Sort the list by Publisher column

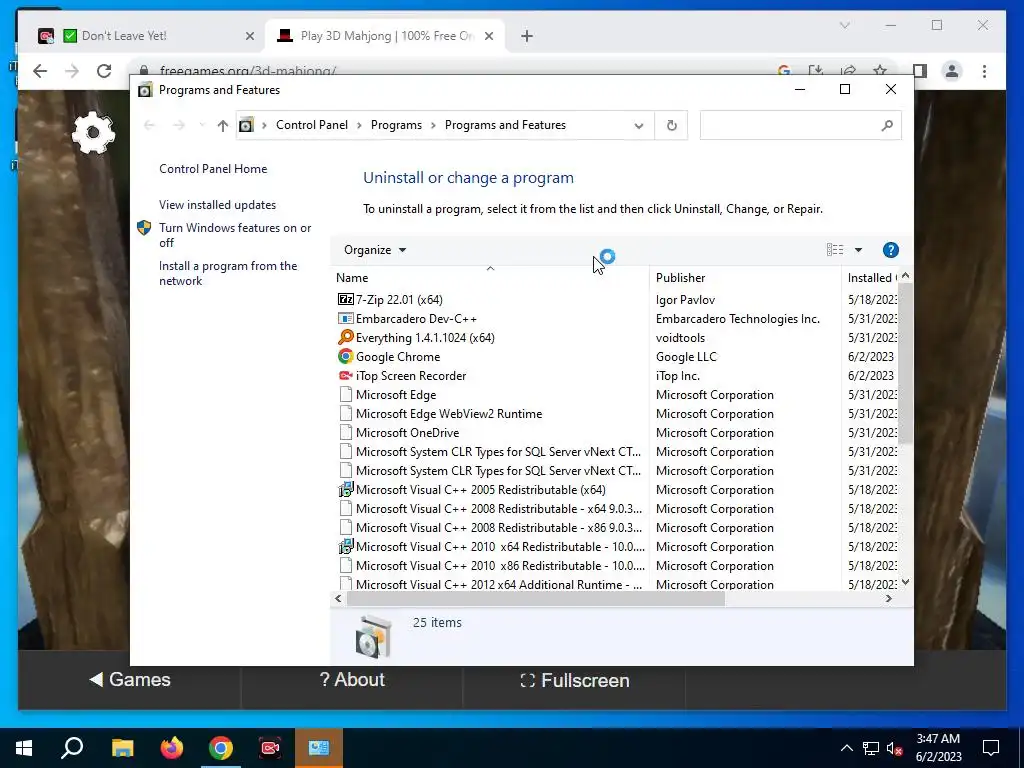[745, 278]
